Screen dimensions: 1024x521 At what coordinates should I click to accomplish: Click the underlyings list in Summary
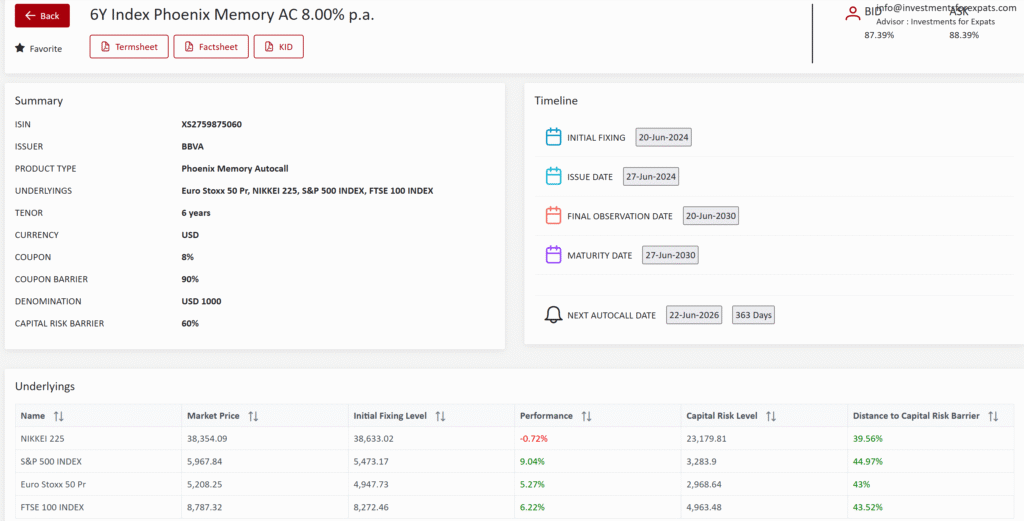307,191
